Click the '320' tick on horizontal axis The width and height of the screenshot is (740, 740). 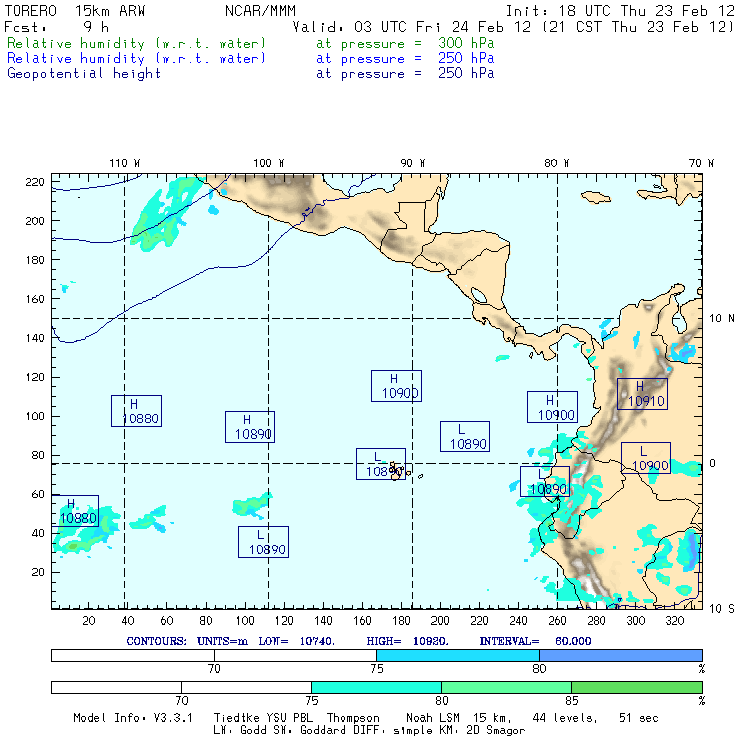pyautogui.click(x=674, y=621)
